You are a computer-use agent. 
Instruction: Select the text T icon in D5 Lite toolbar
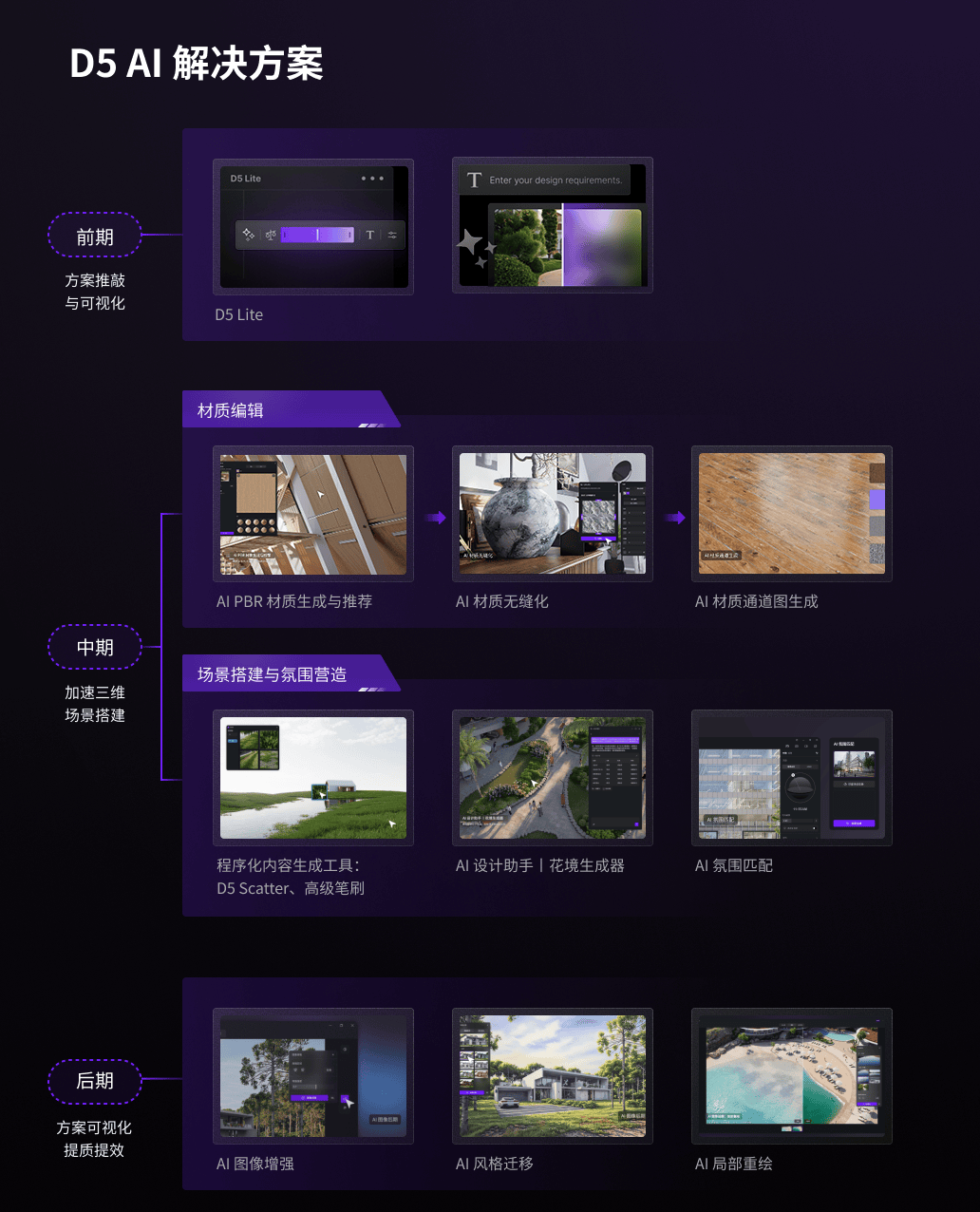click(370, 235)
